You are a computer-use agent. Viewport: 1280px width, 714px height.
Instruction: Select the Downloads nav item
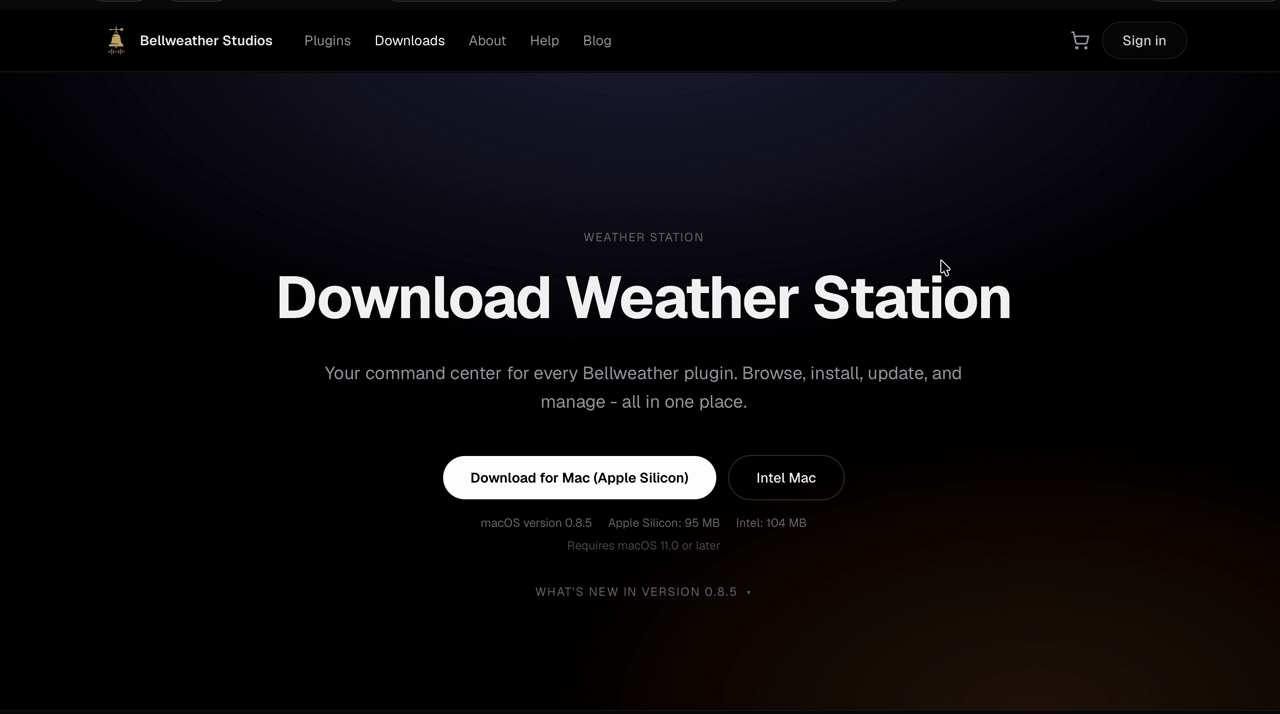tap(410, 41)
